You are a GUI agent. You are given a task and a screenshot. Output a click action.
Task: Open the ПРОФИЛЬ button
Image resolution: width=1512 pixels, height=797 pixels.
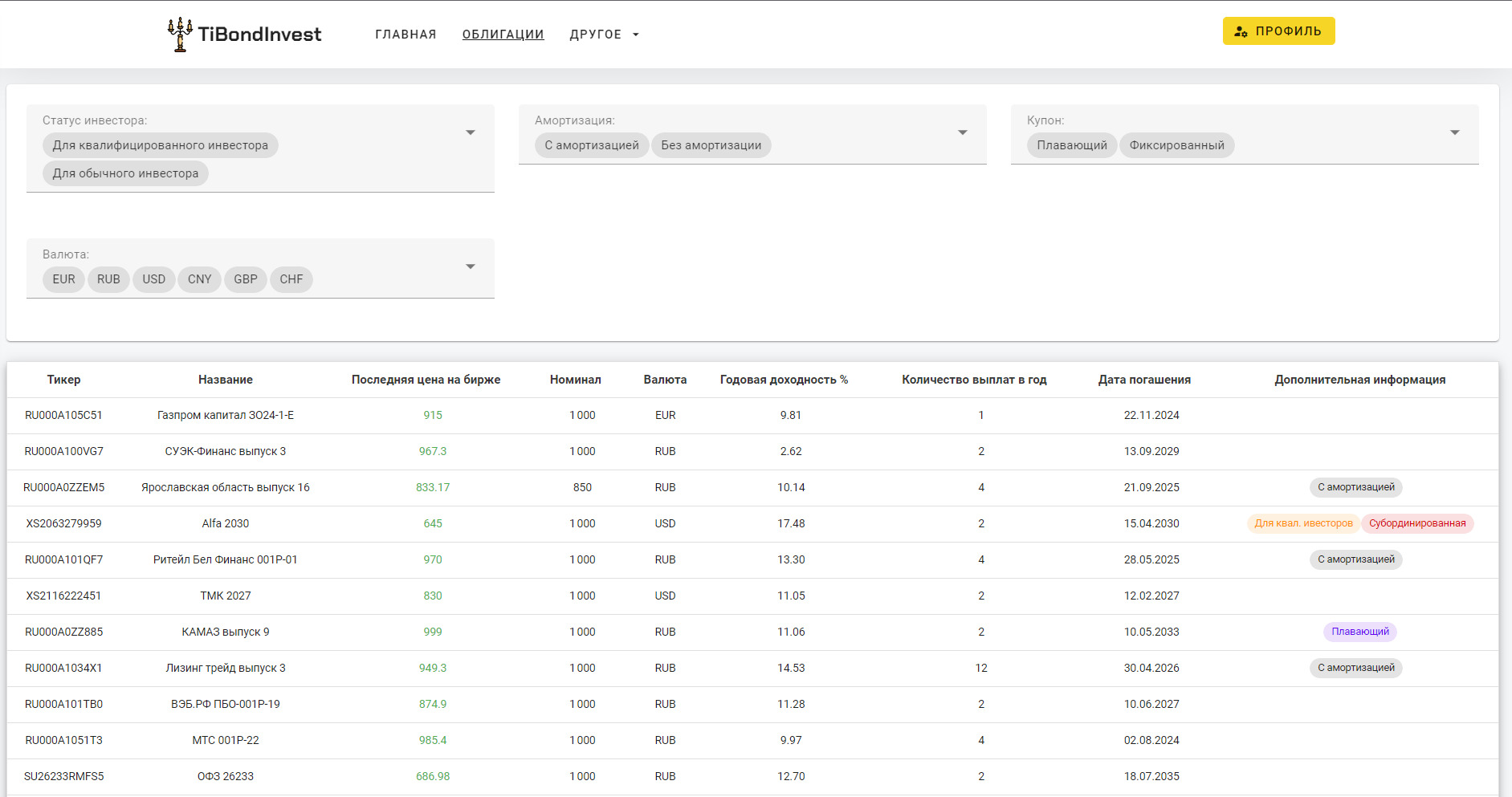pos(1278,31)
